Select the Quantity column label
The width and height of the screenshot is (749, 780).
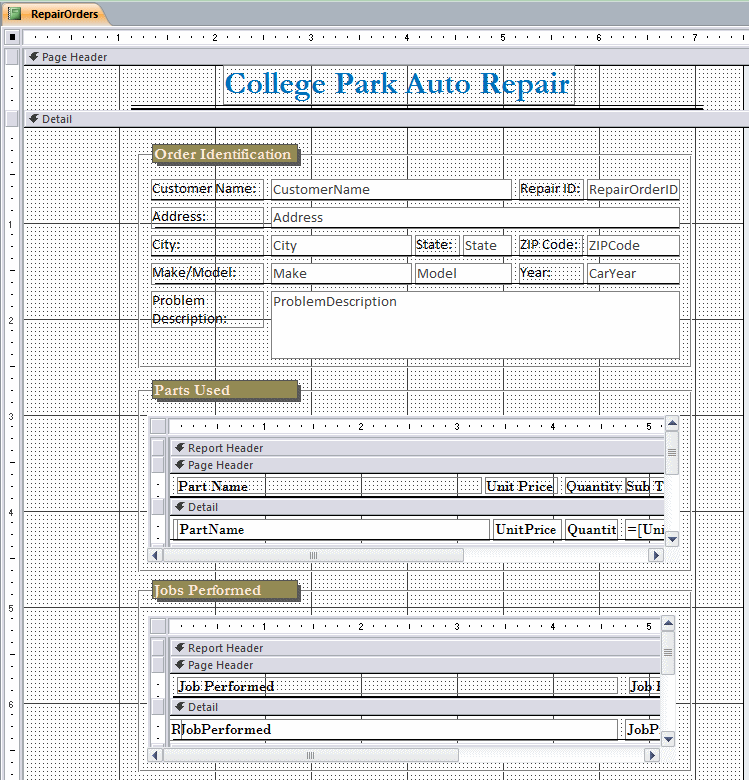coord(594,486)
